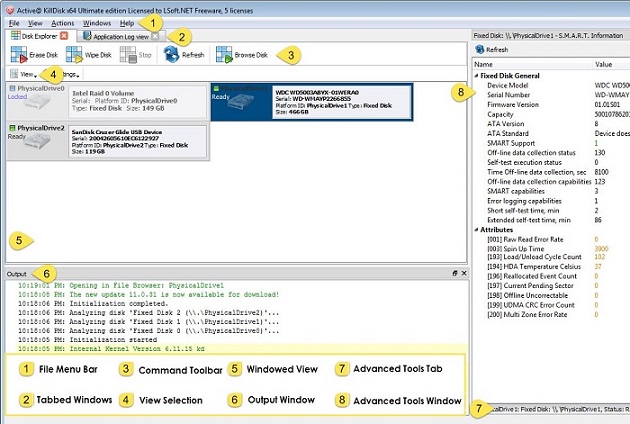Toggle the PhysicalDrive0 checkbox
The image size is (630, 424).
(12, 88)
